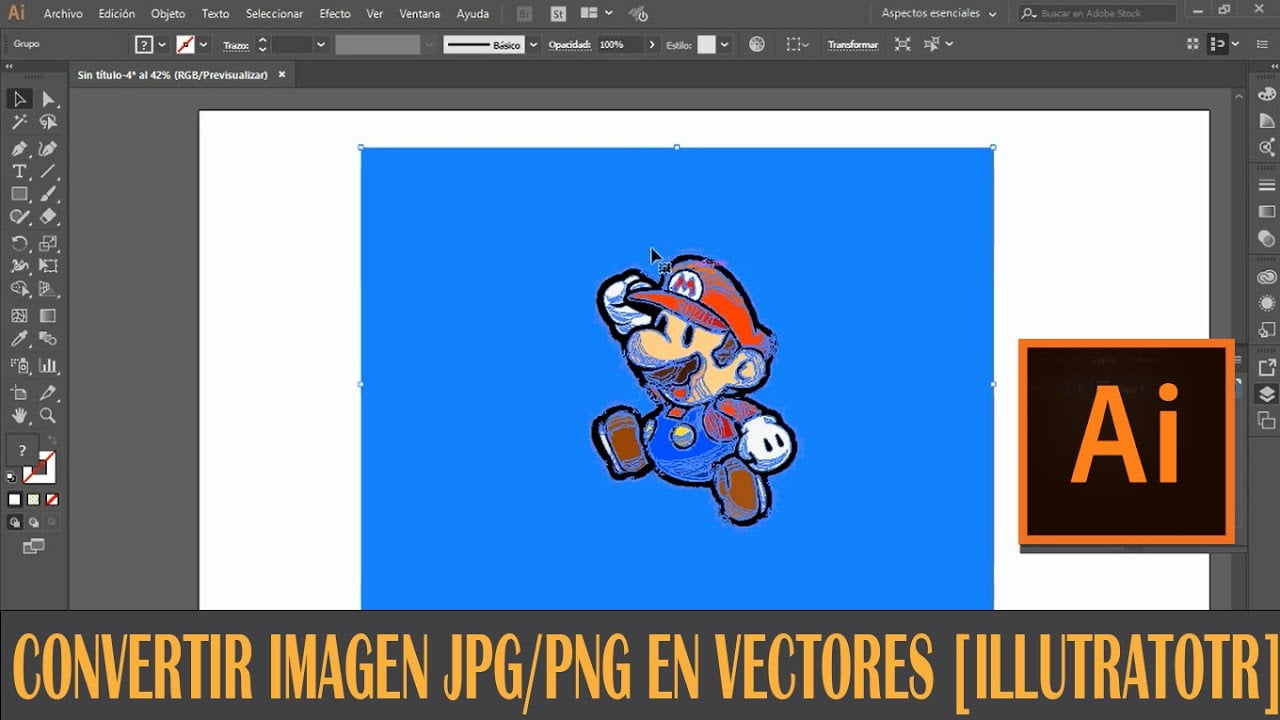1280x720 pixels.
Task: Open the Efecto menu
Action: tap(335, 14)
